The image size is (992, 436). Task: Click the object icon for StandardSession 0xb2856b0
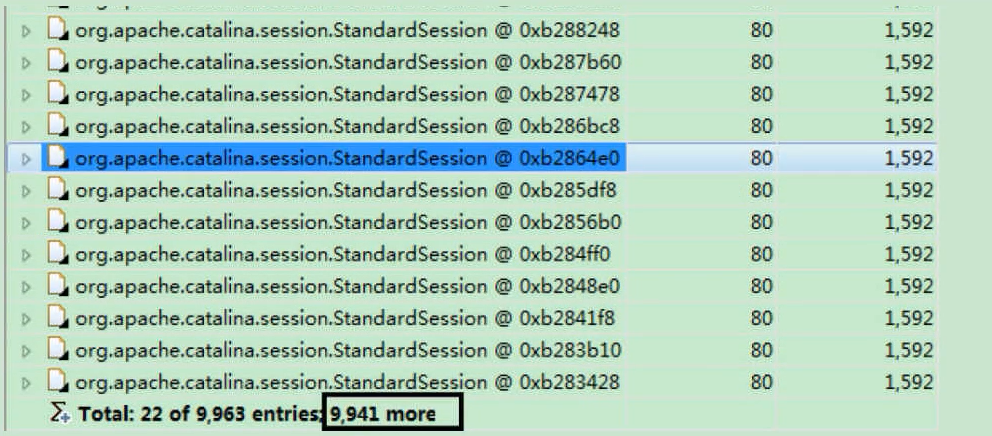click(x=58, y=221)
